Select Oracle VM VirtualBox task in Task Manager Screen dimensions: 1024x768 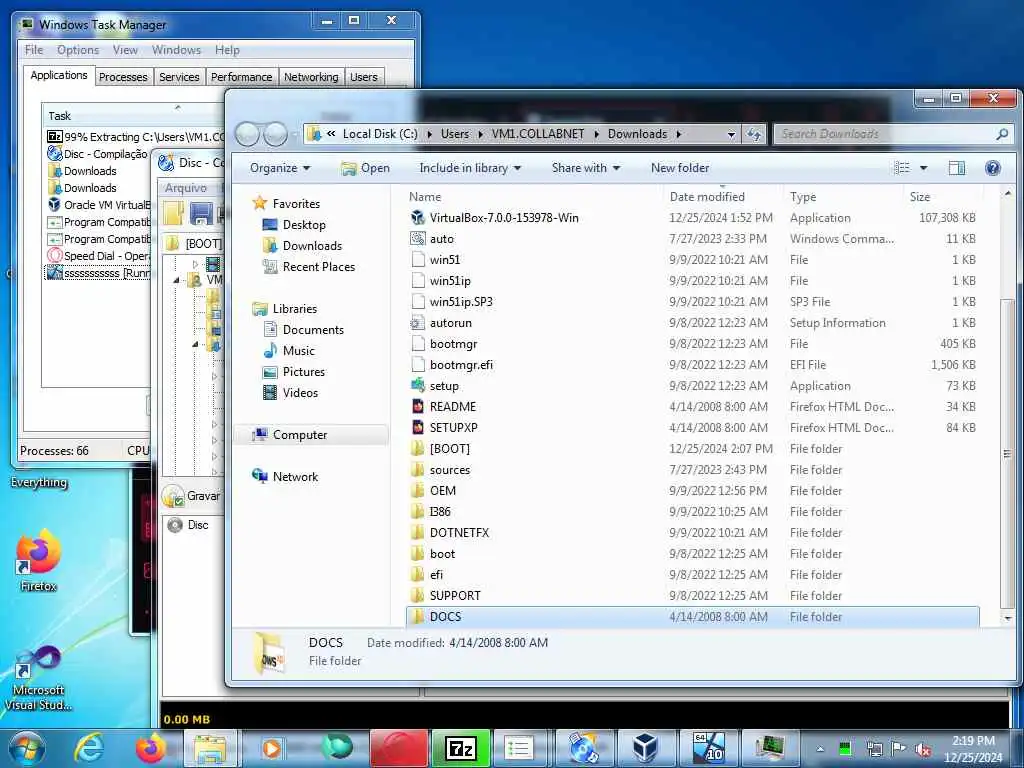click(x=99, y=205)
